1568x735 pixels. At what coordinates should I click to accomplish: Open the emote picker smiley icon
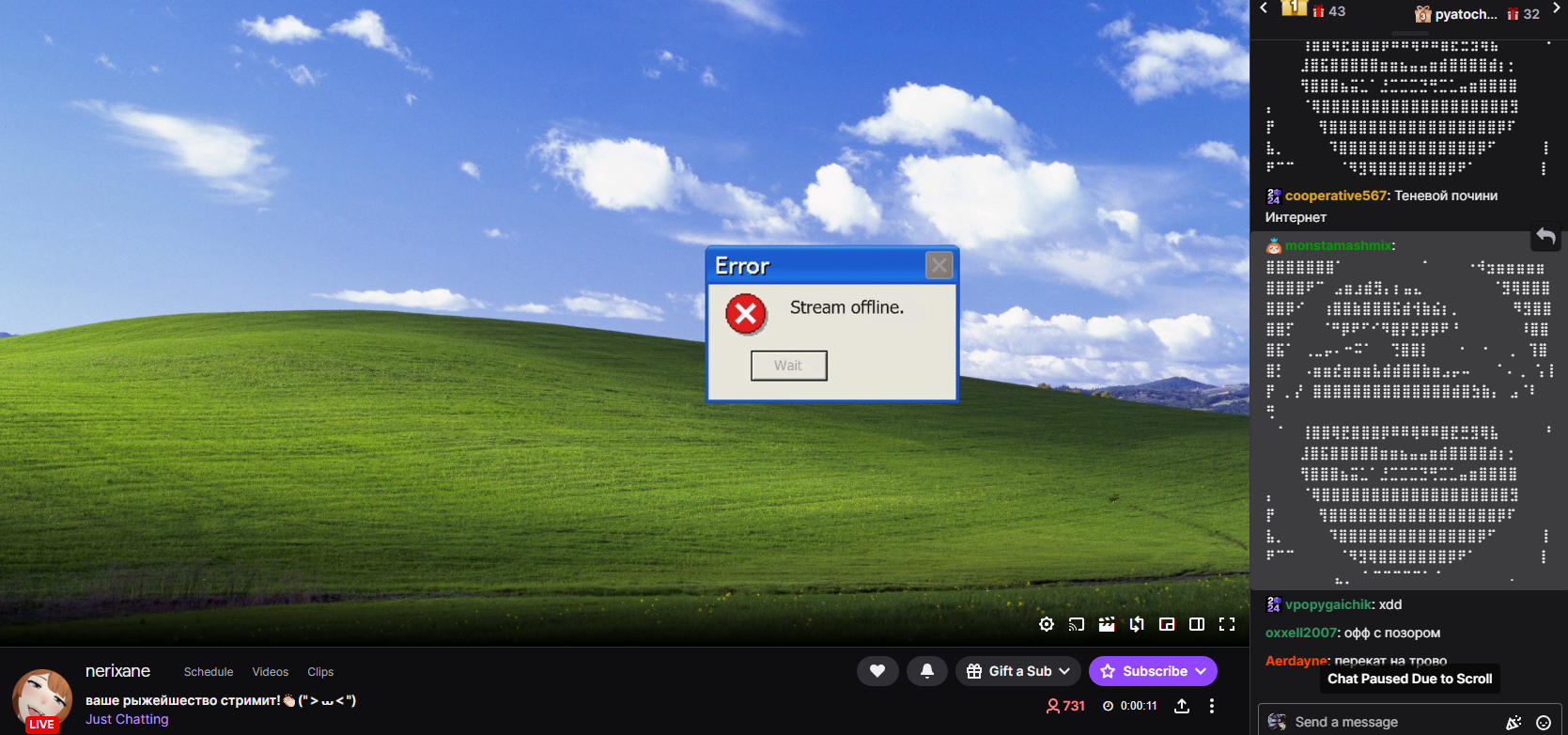tap(1543, 722)
